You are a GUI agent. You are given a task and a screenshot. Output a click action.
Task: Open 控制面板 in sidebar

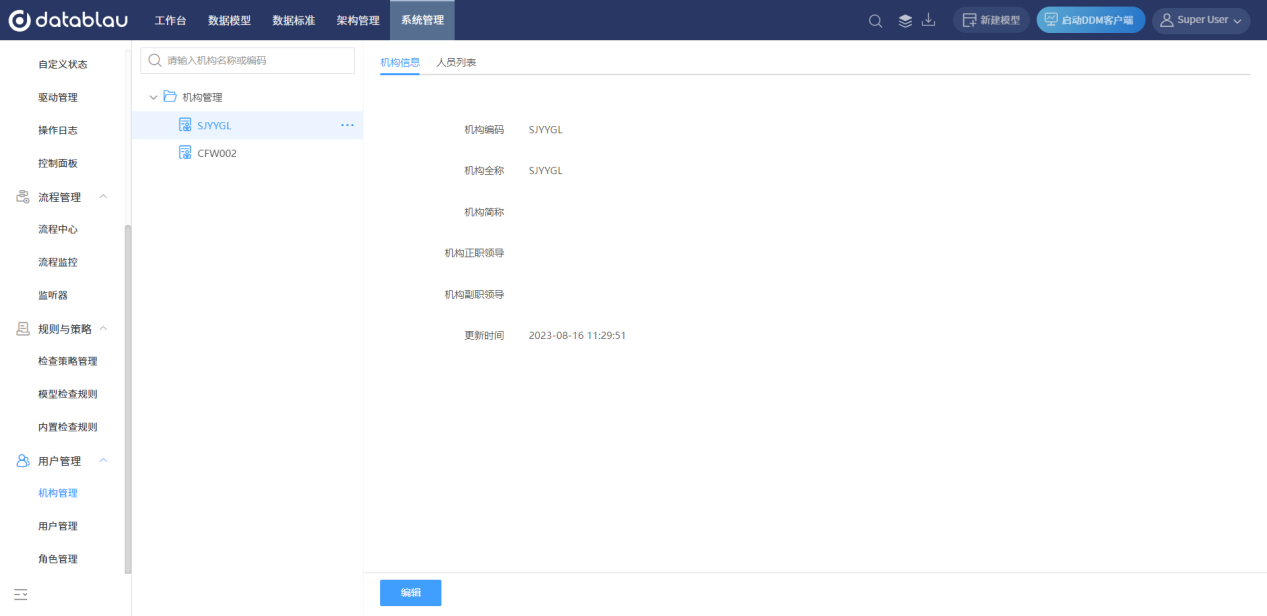click(58, 163)
